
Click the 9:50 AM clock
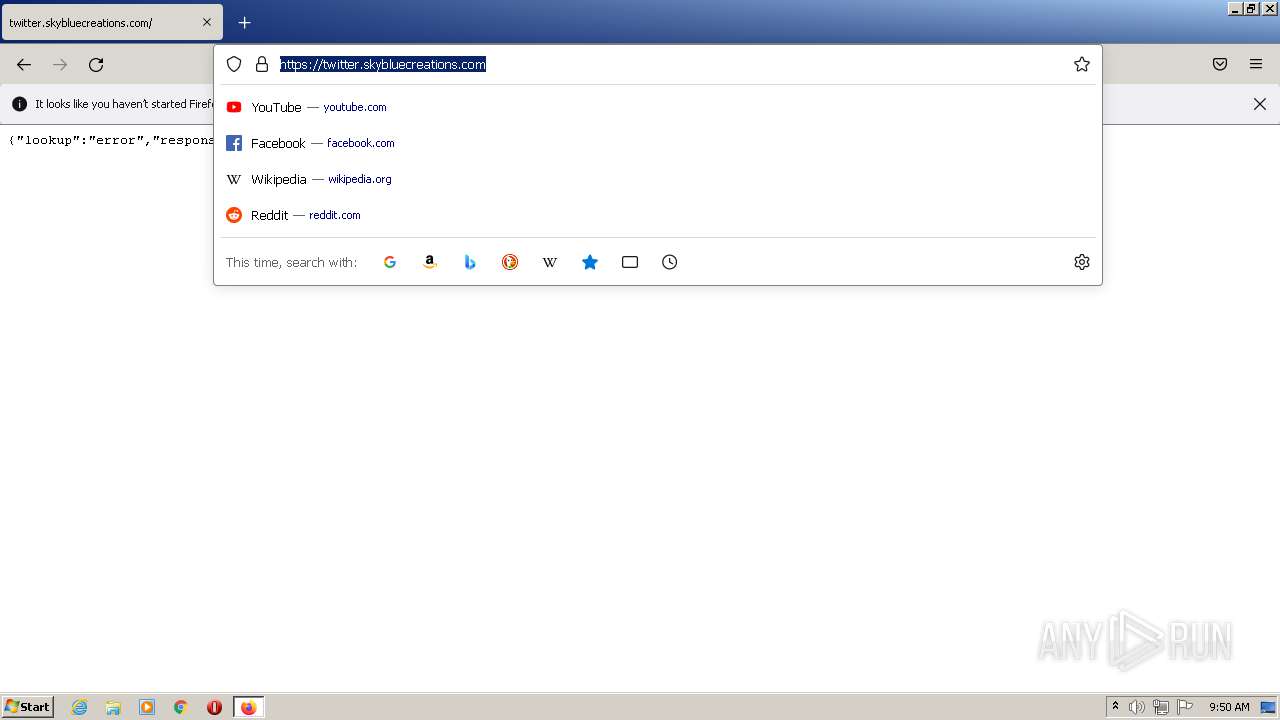click(1229, 707)
